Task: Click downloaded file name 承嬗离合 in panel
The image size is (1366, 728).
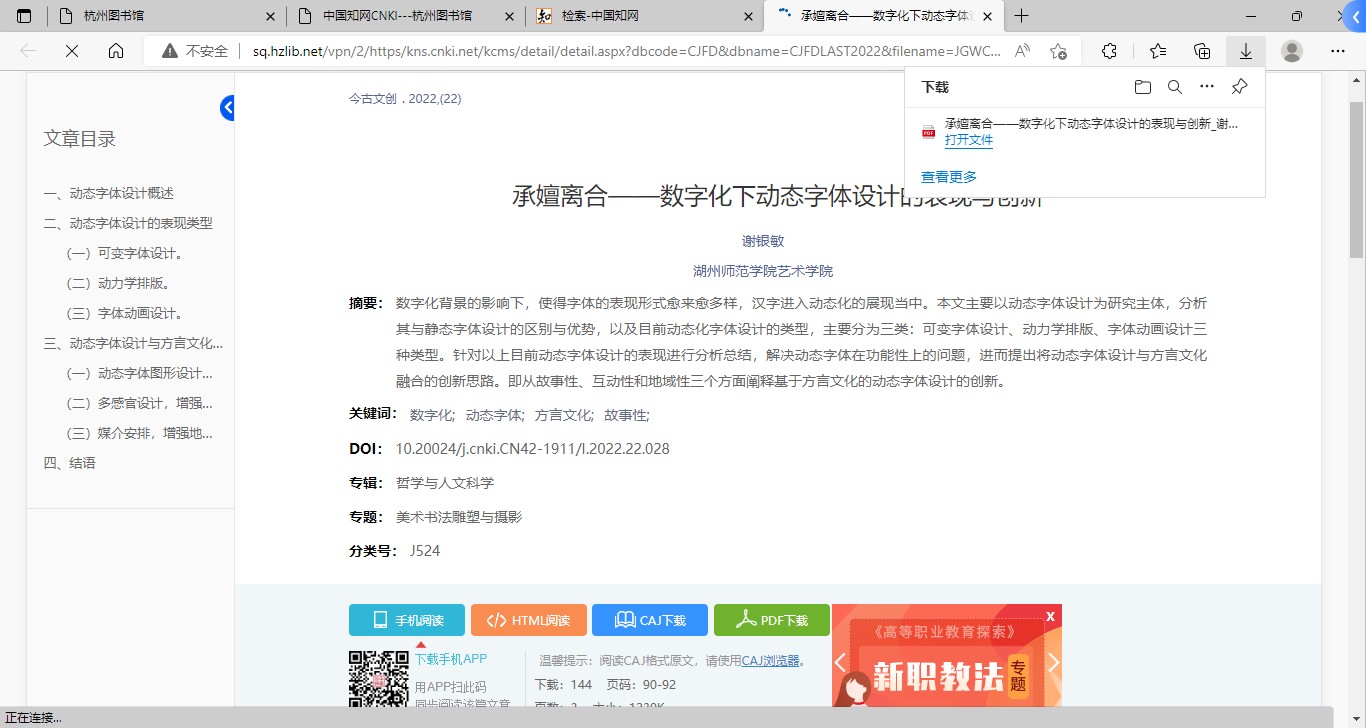Action: click(x=1092, y=124)
